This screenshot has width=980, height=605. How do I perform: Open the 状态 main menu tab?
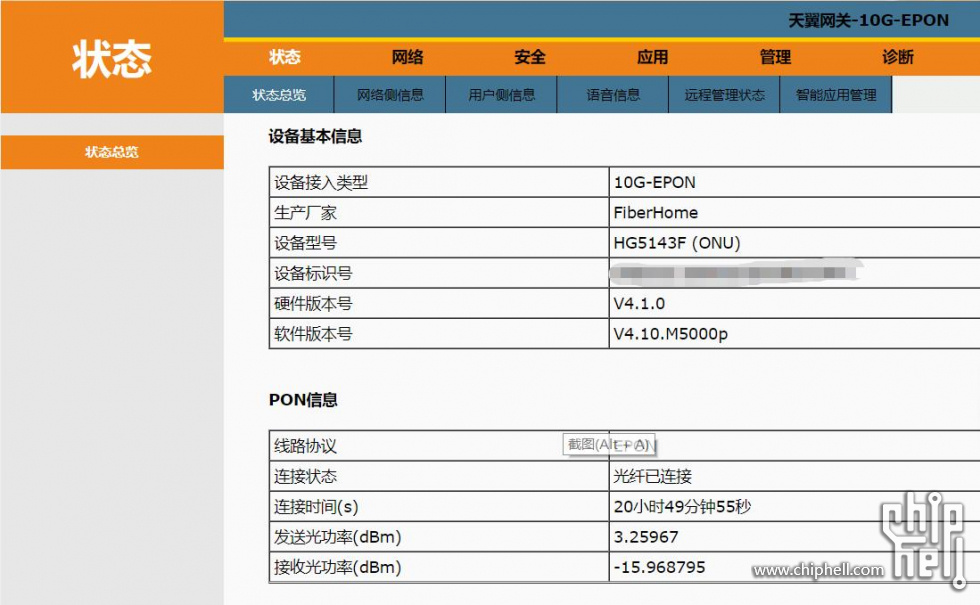(284, 58)
